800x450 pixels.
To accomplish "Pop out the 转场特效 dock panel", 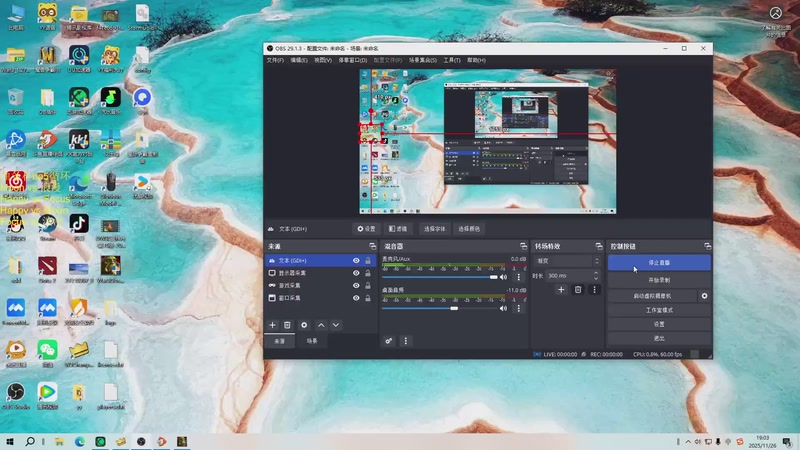I will click(599, 246).
